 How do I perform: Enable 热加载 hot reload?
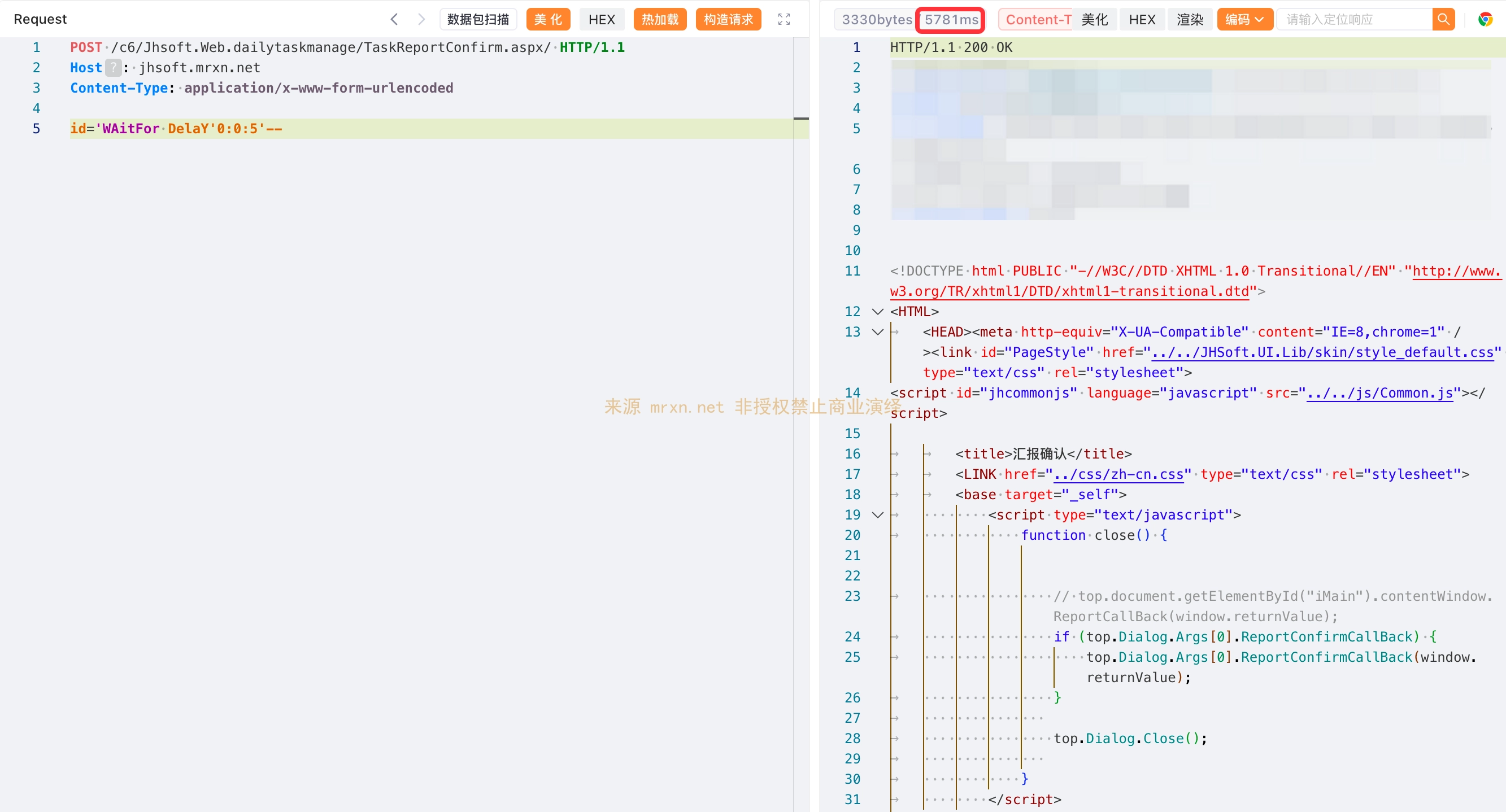tap(660, 19)
